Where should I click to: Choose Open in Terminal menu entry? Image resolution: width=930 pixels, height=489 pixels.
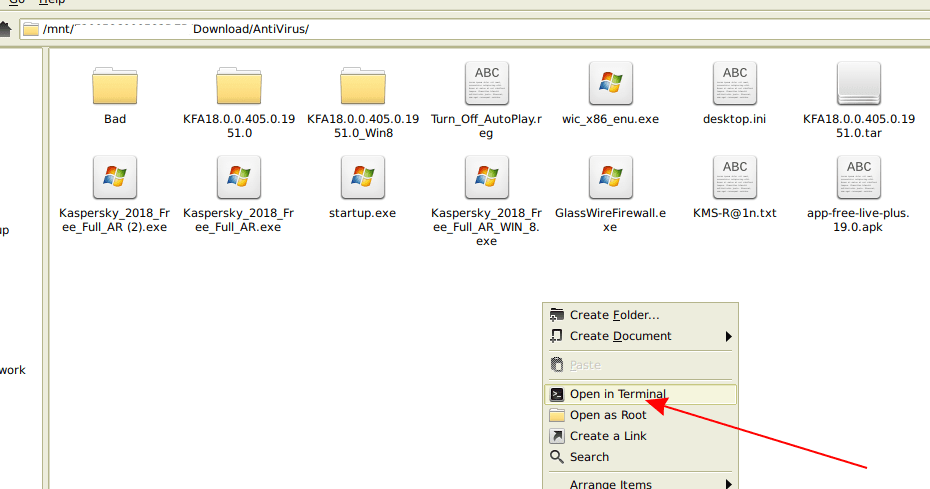pyautogui.click(x=641, y=395)
